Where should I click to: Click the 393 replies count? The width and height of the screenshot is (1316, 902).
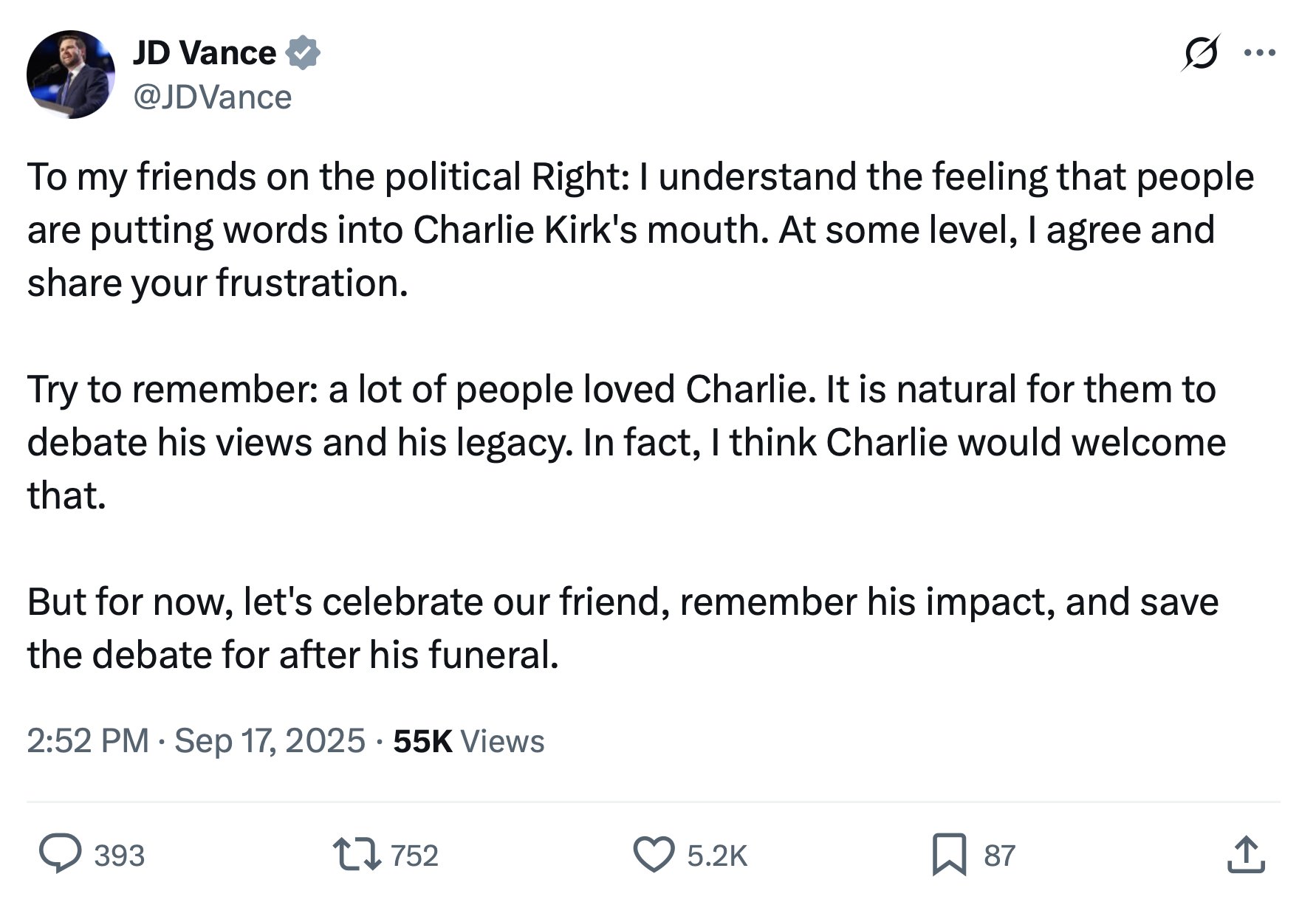pos(120,855)
